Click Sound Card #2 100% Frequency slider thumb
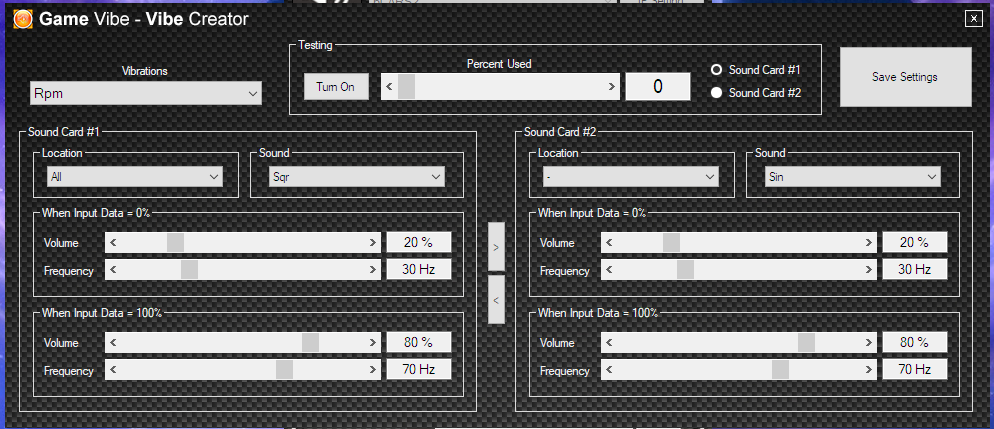The height and width of the screenshot is (429, 994). pyautogui.click(x=780, y=369)
